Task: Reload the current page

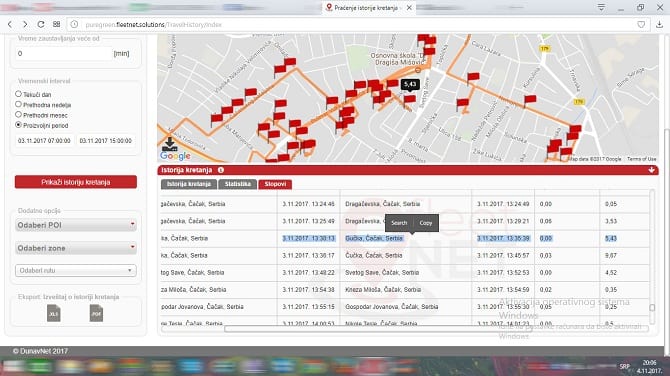Action: (x=41, y=24)
